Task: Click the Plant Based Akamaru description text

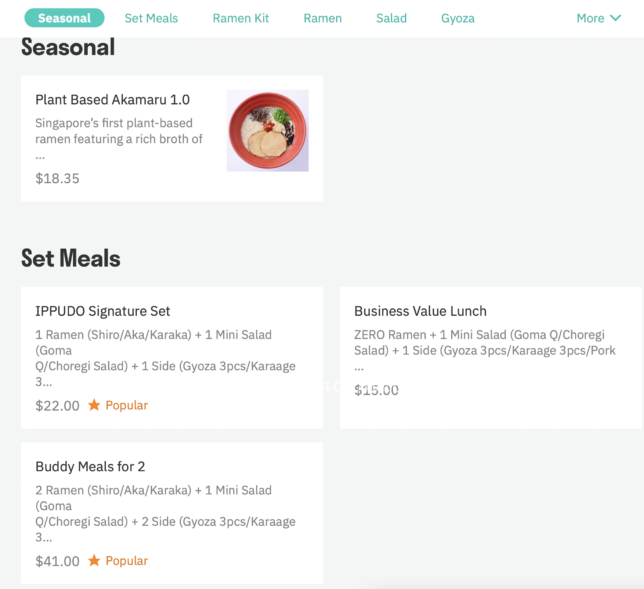Action: (x=119, y=132)
